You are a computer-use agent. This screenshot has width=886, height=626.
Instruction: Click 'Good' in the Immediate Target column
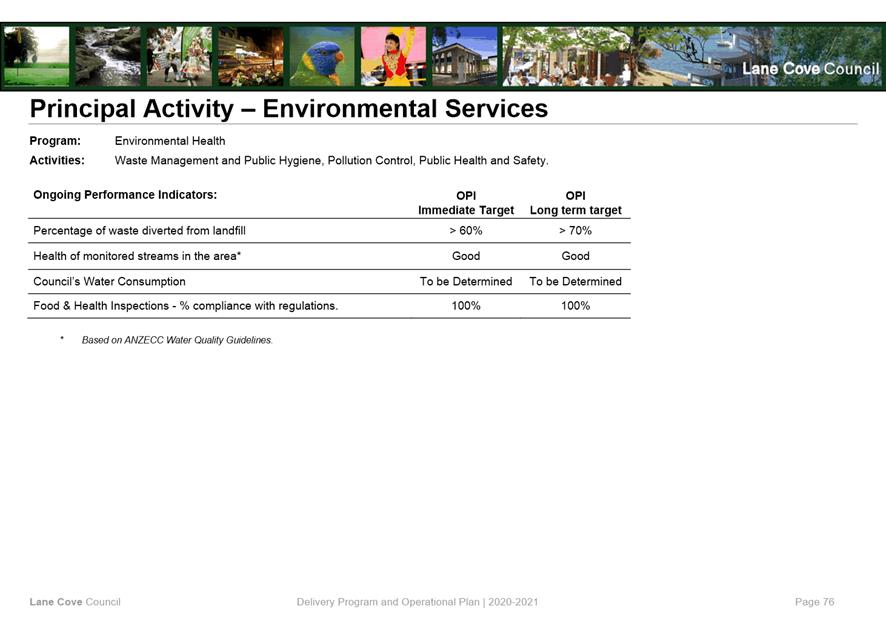click(x=466, y=256)
